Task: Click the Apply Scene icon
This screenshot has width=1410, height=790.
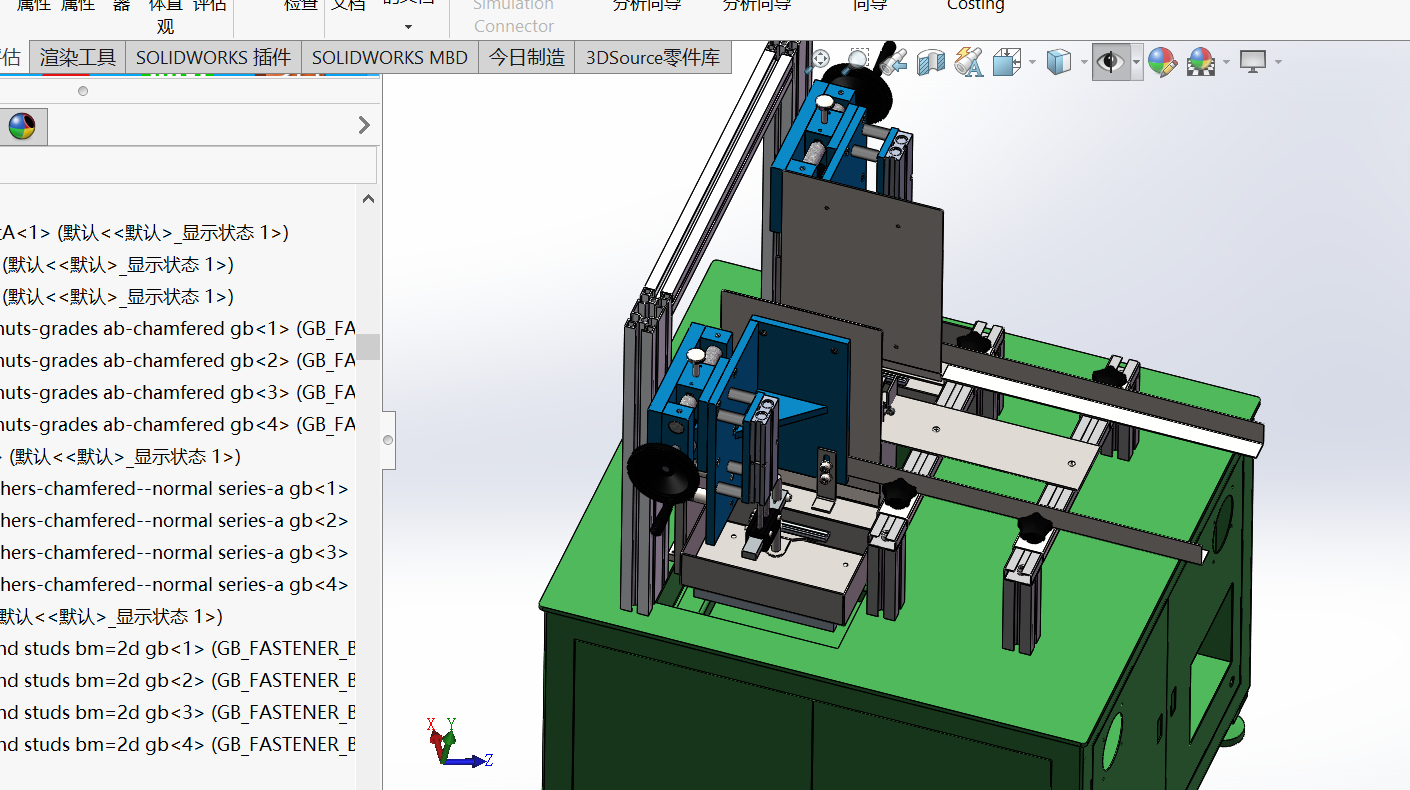Action: point(1200,62)
